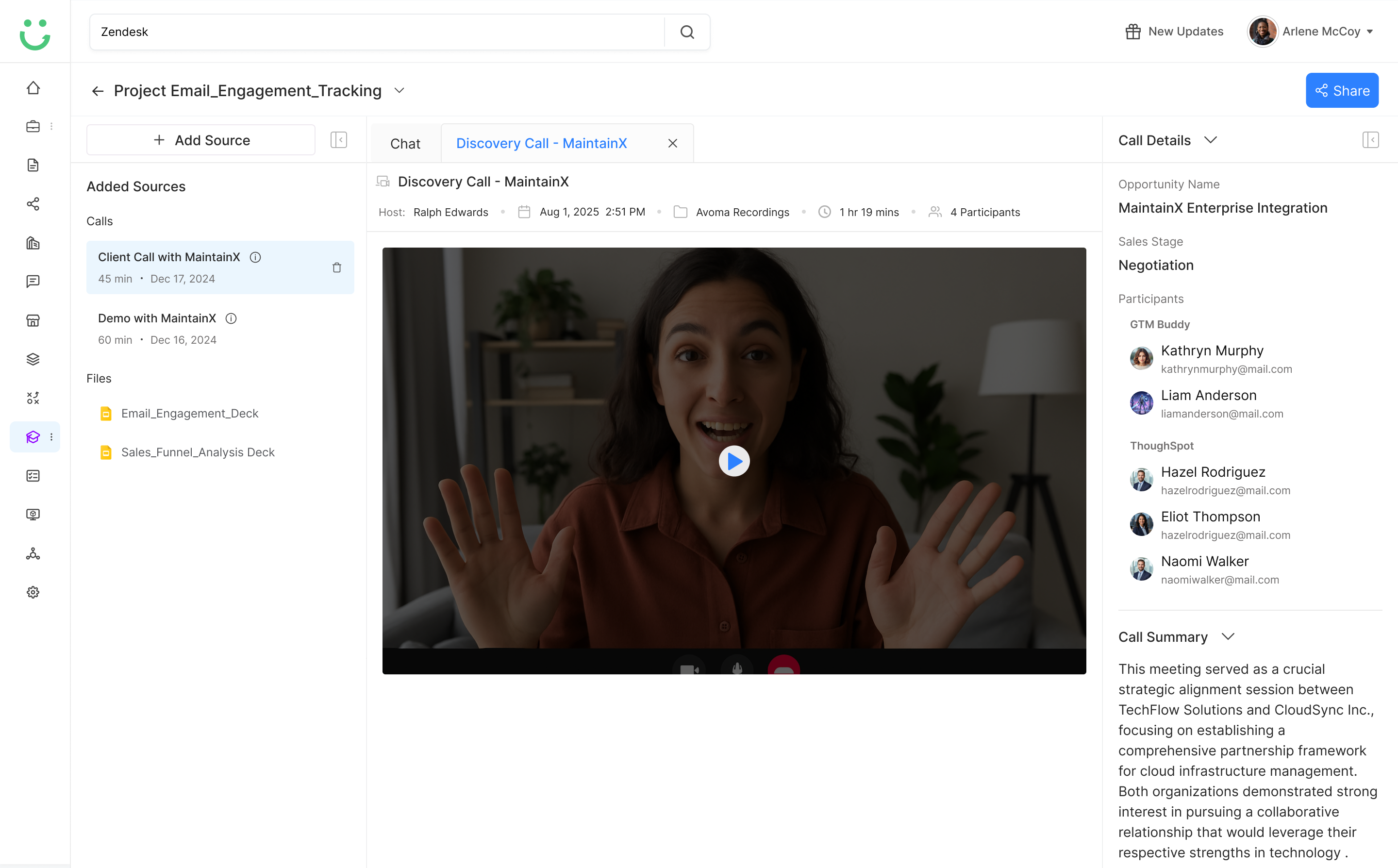The image size is (1398, 868).
Task: Close the Discovery Call - MaintainX tab
Action: (673, 144)
